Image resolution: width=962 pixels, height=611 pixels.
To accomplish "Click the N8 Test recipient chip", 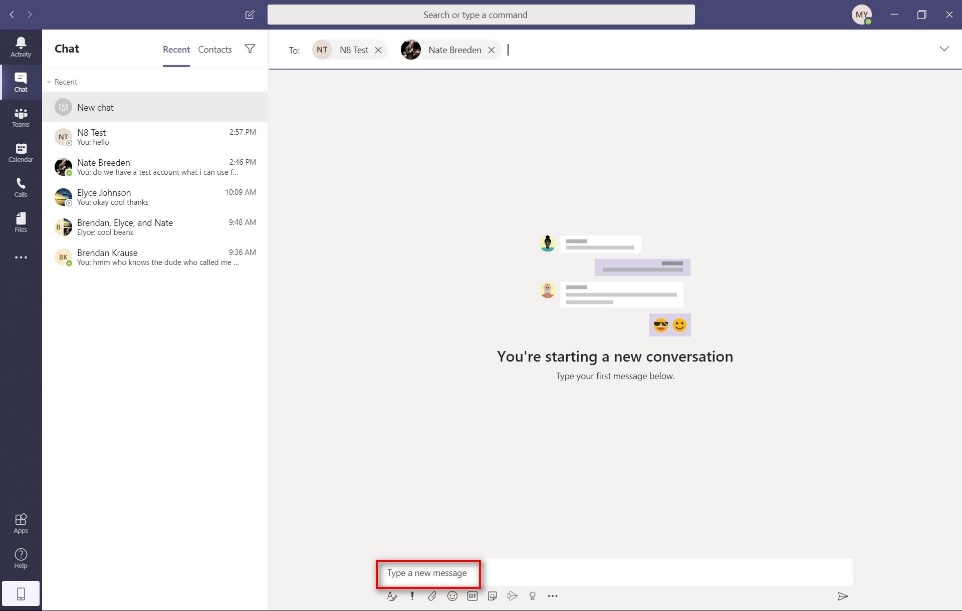I will click(350, 50).
